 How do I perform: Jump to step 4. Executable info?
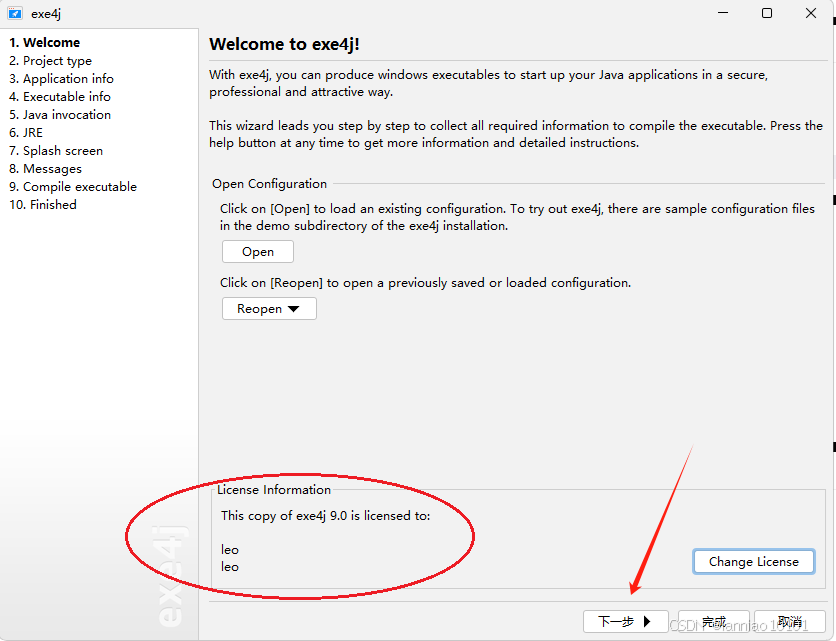[60, 97]
